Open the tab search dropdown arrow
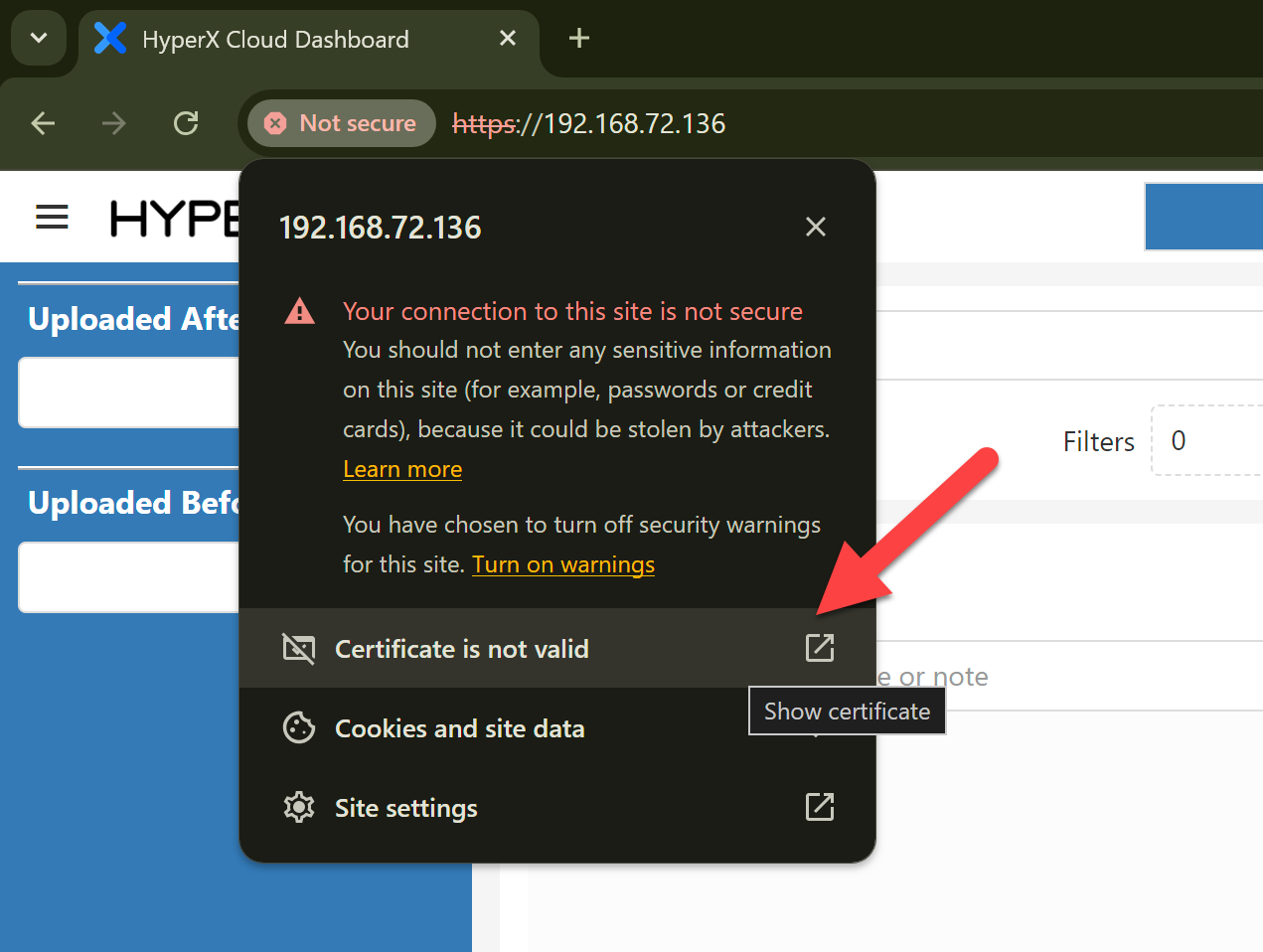Viewport: 1263px width, 952px height. click(39, 39)
